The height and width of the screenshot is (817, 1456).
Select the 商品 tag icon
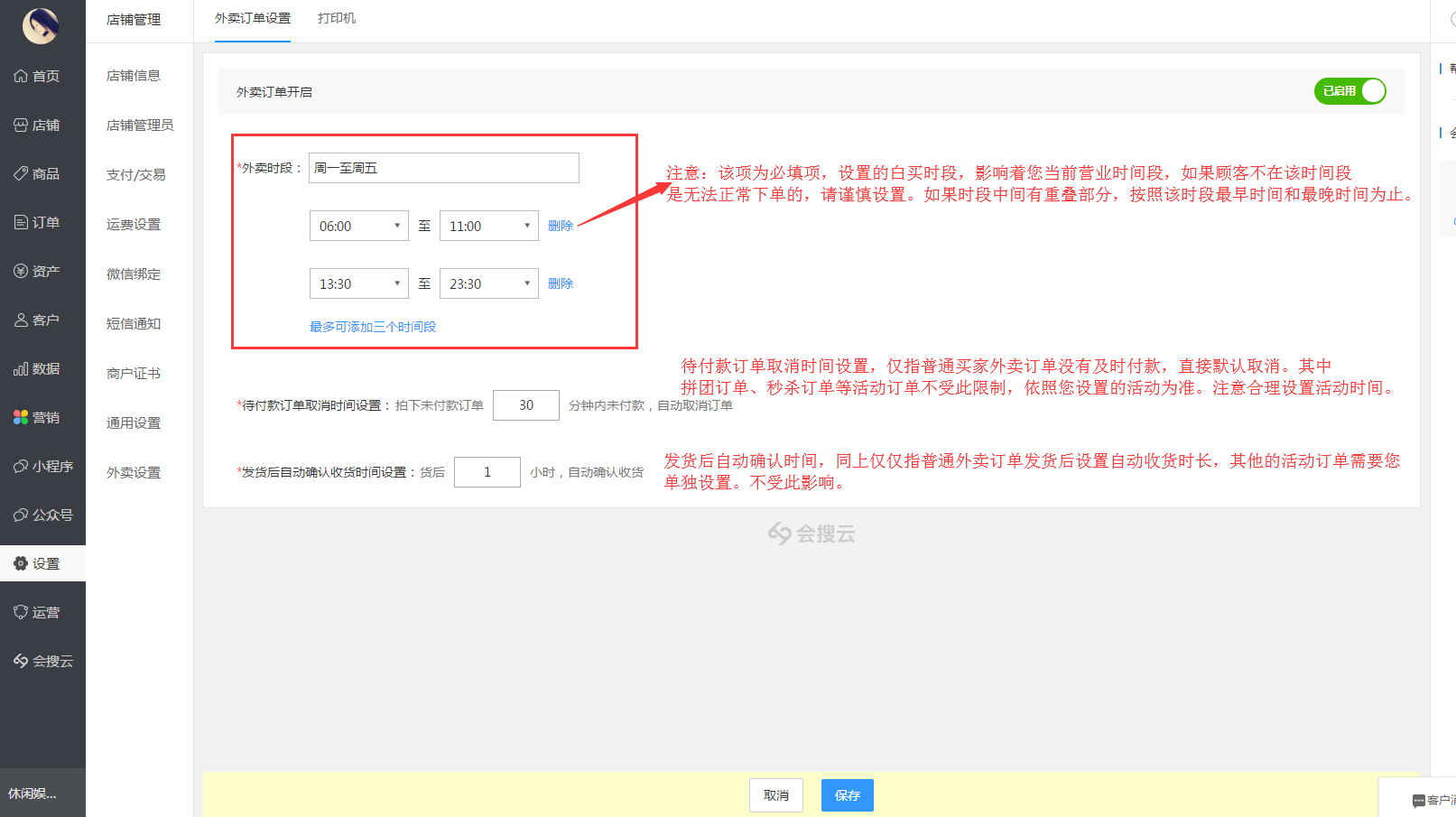(21, 173)
